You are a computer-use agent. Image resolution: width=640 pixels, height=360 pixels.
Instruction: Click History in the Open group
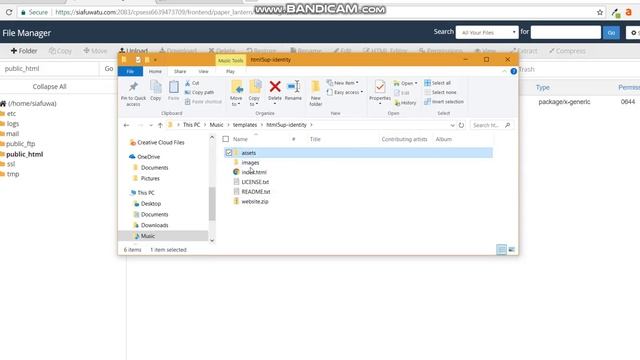pos(405,103)
